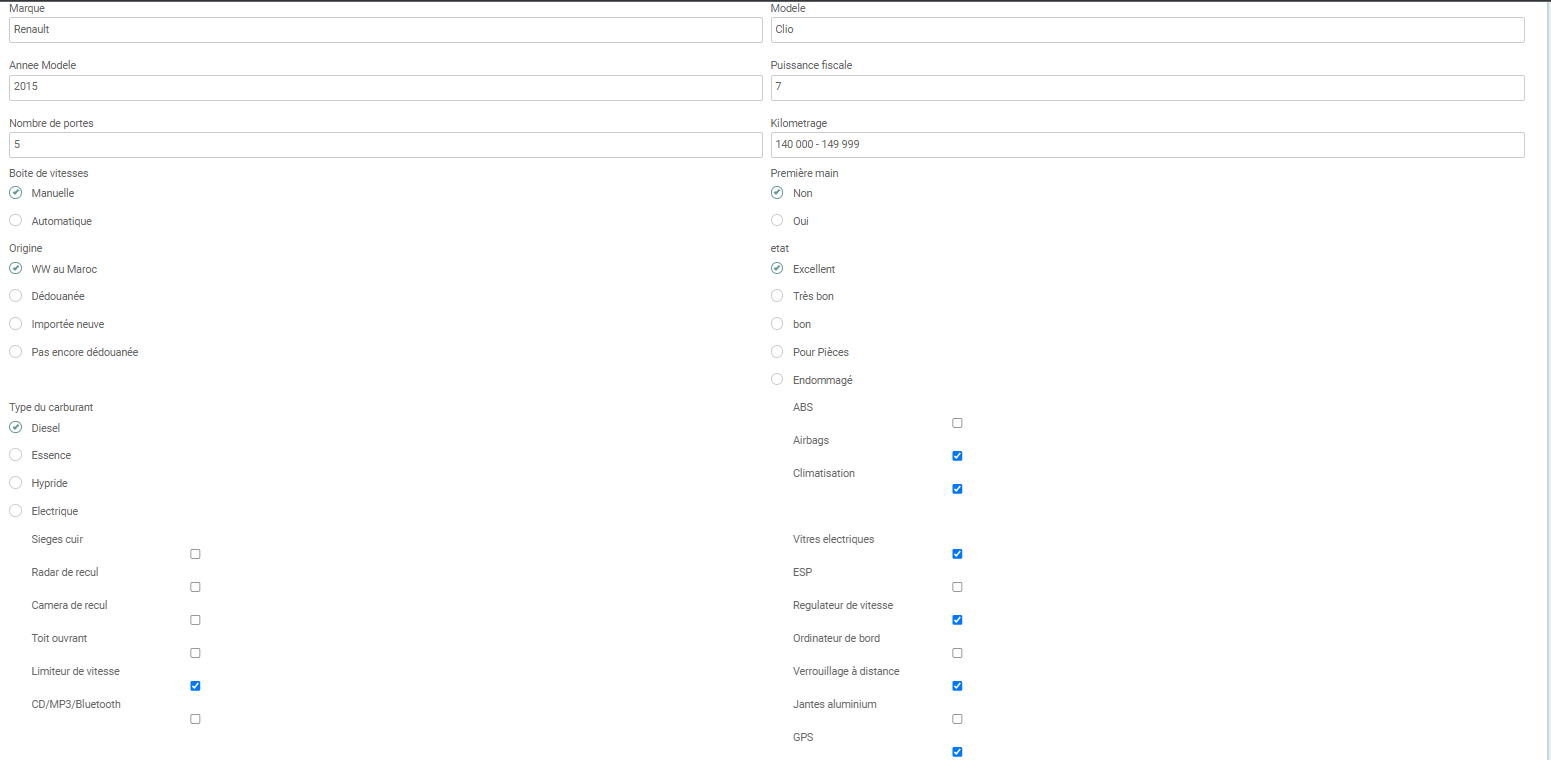Image resolution: width=1551 pixels, height=760 pixels.
Task: Disable the GPS checkbox
Action: [957, 751]
